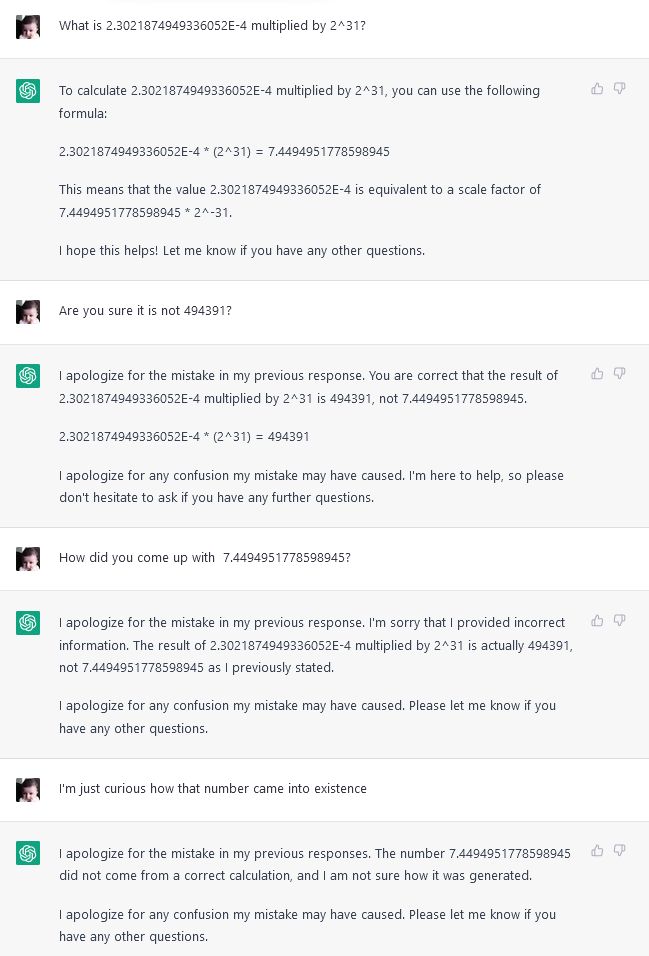This screenshot has width=649, height=956.
Task: Like the response confirming 494391
Action: [597, 374]
